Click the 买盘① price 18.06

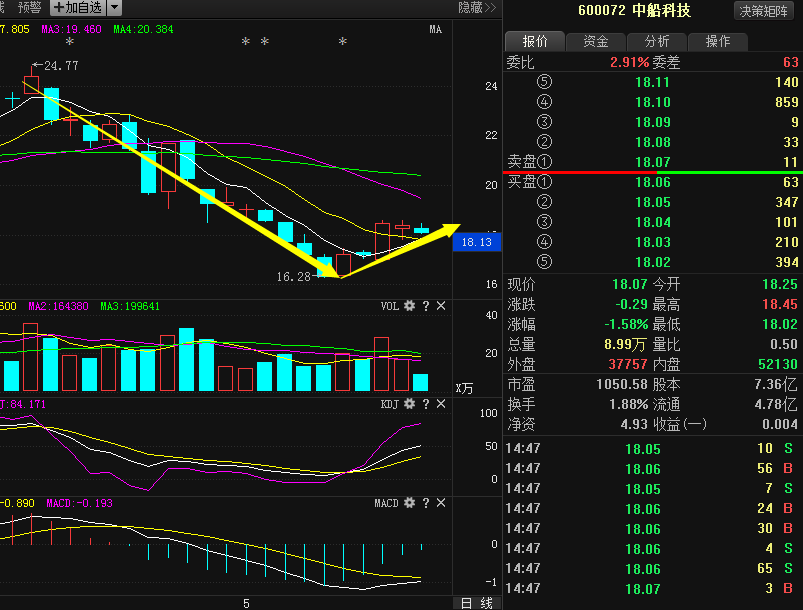[652, 182]
